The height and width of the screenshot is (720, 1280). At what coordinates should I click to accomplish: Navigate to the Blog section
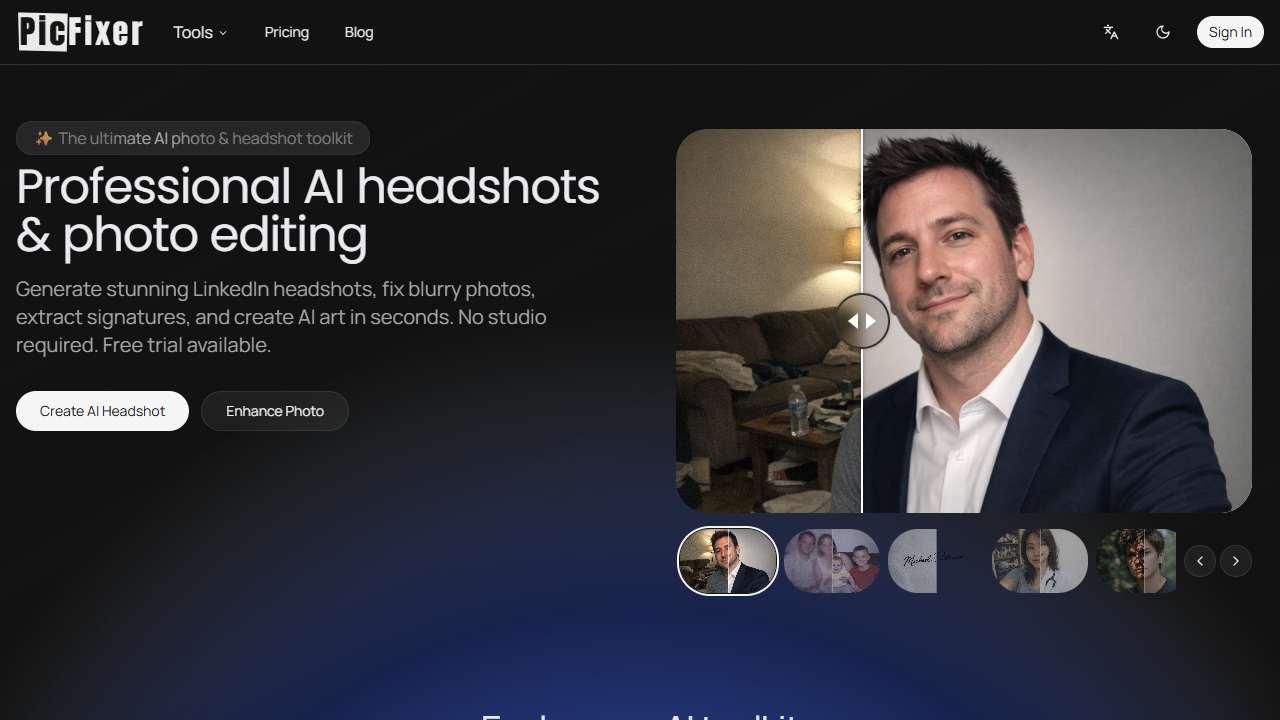358,32
